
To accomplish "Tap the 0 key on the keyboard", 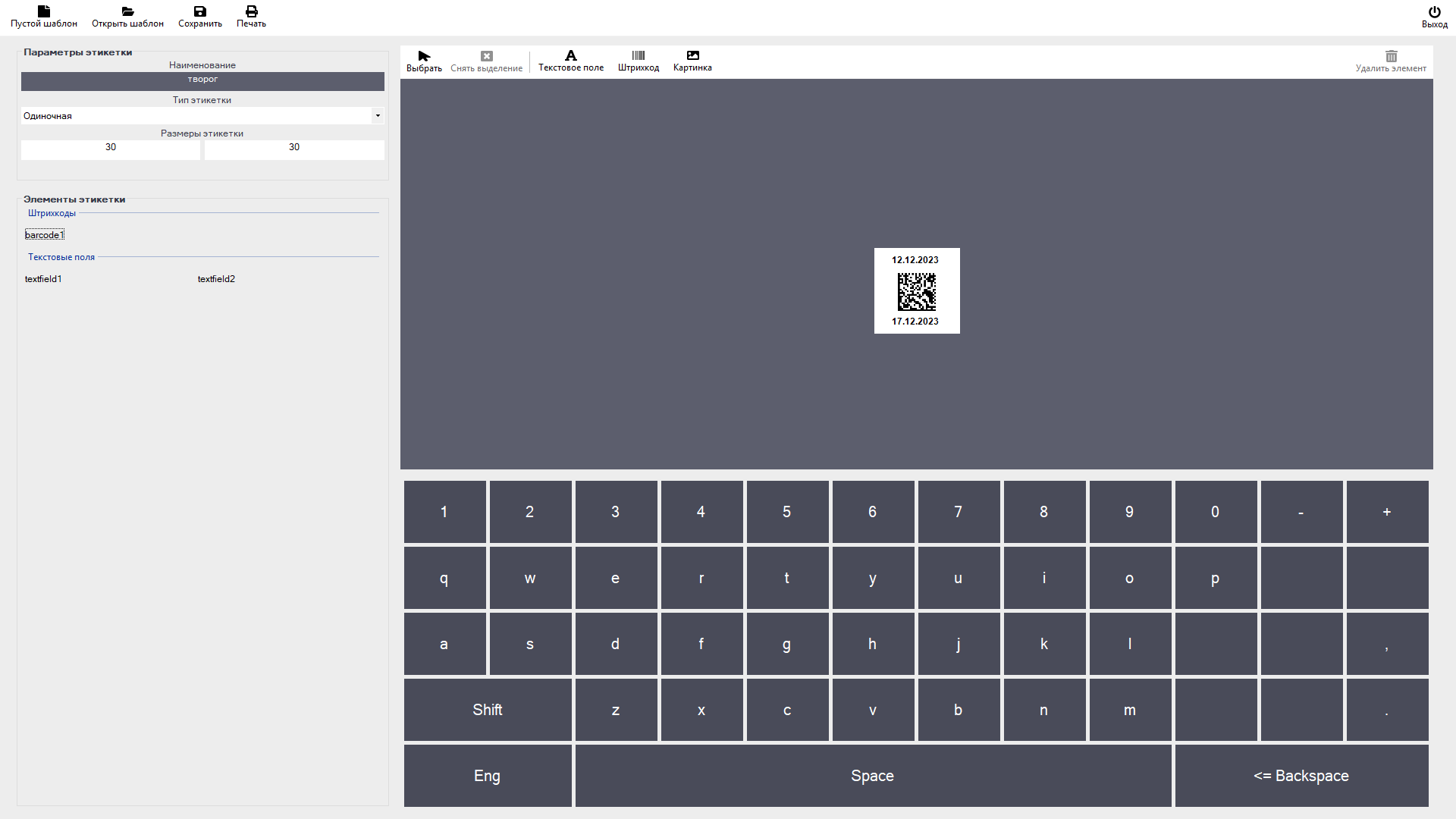I will point(1216,512).
